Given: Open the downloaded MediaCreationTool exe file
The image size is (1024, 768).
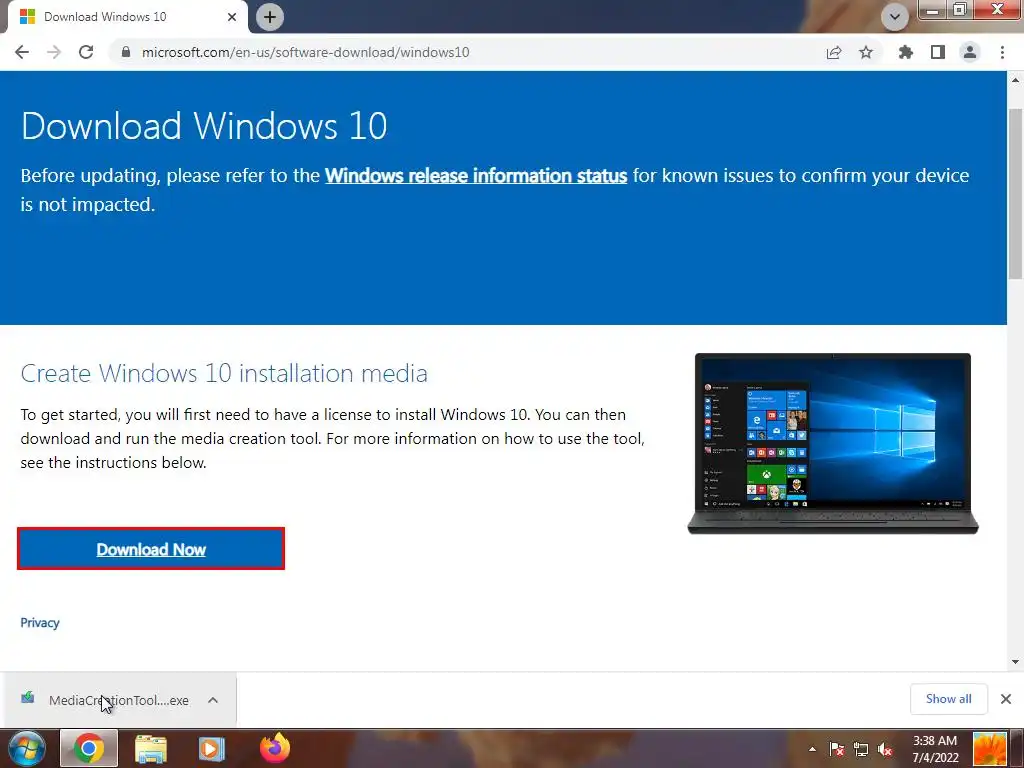Looking at the screenshot, I should (x=118, y=700).
